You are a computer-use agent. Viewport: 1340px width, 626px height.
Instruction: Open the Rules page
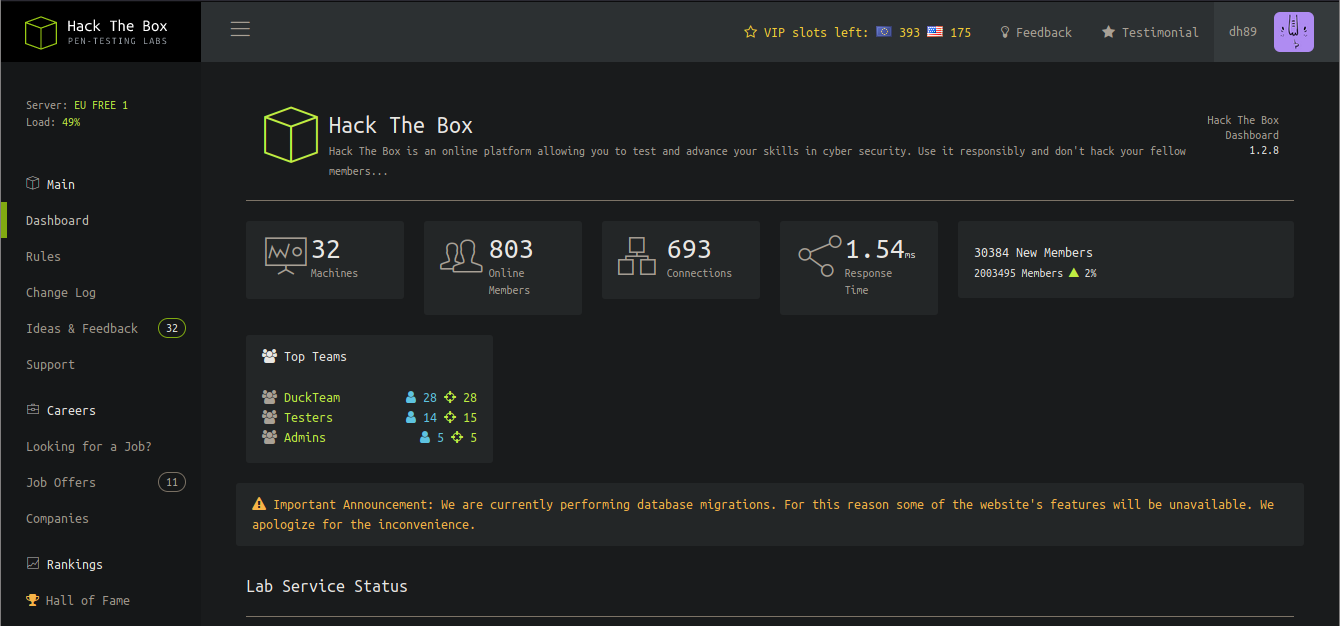click(x=43, y=256)
